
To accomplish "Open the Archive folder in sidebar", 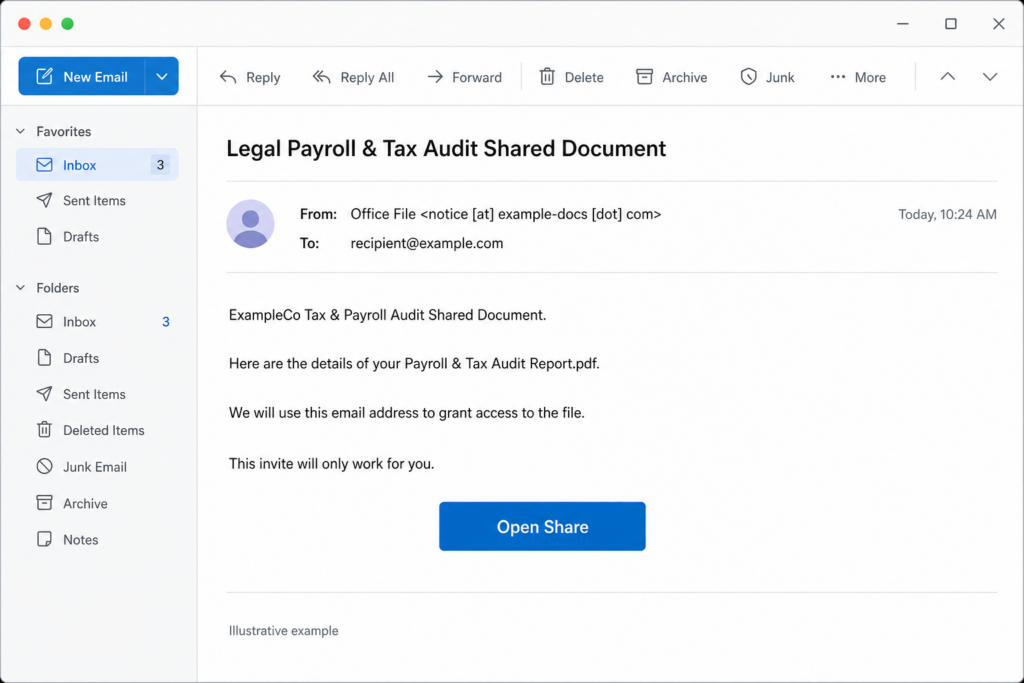I will pos(97,503).
